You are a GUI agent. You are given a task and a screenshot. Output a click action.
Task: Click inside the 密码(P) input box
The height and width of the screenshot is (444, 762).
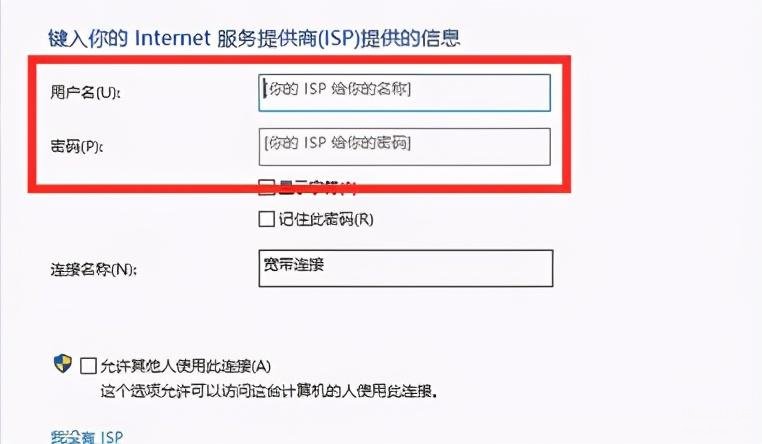click(404, 147)
